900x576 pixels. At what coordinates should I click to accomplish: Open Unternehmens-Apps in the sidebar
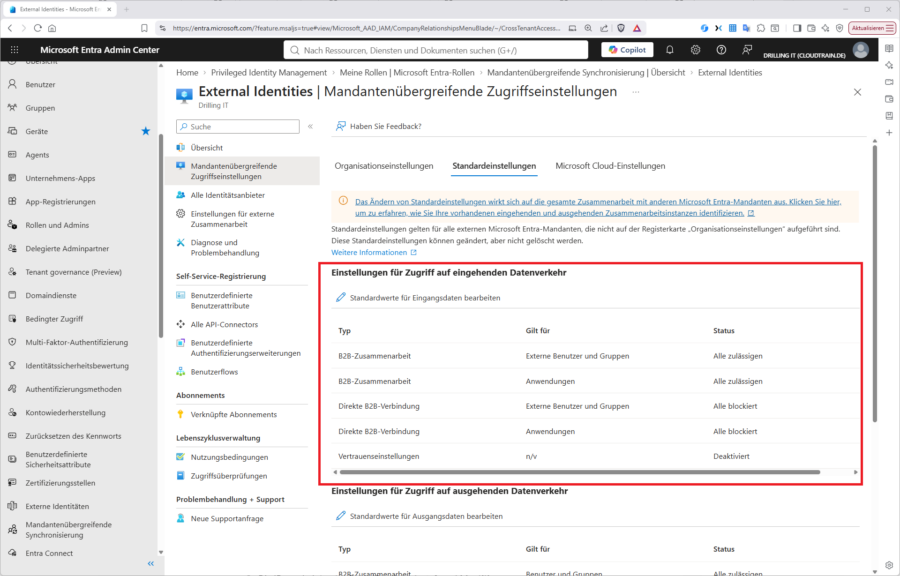60,178
